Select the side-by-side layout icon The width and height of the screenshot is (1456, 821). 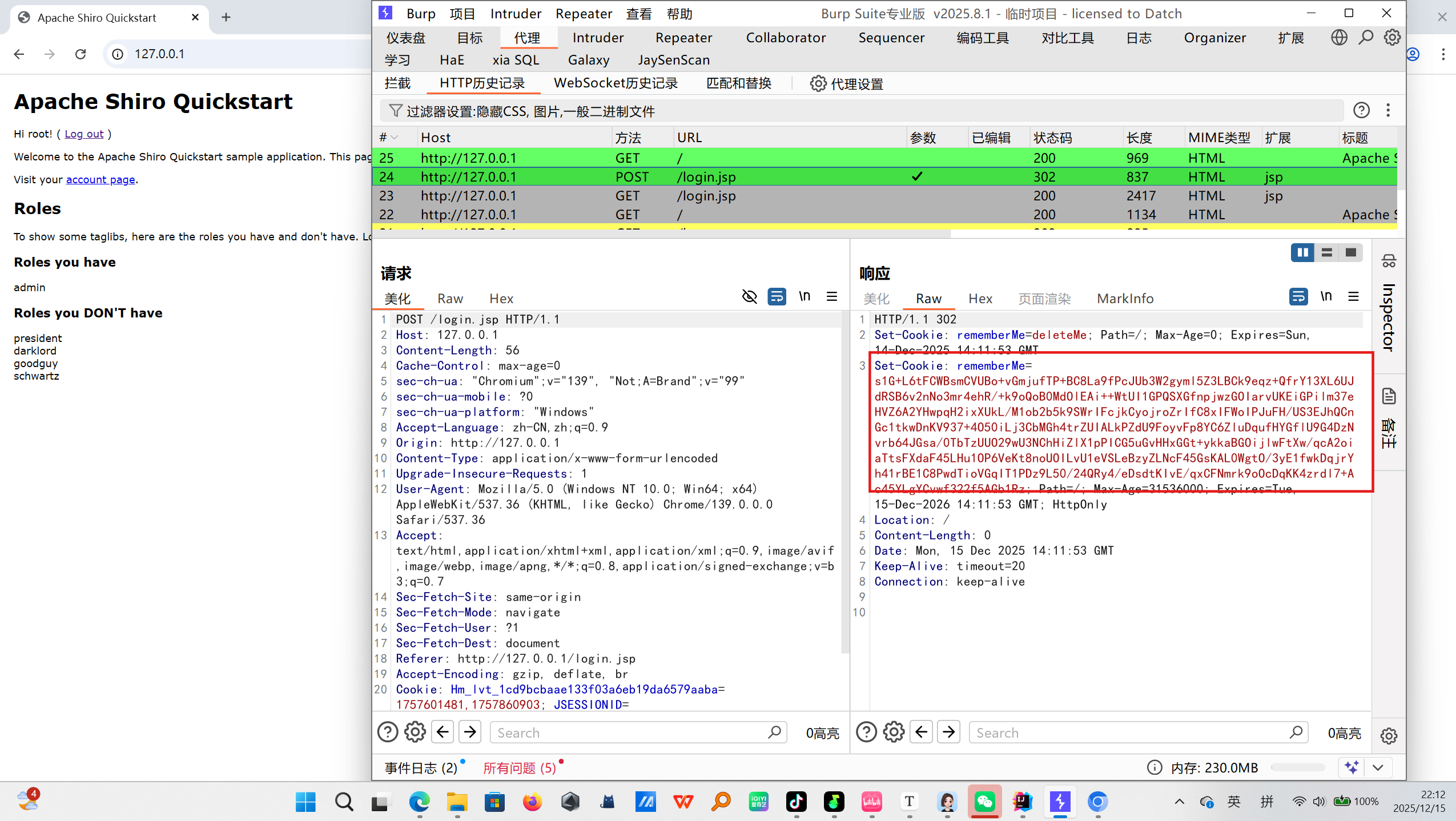[1302, 252]
